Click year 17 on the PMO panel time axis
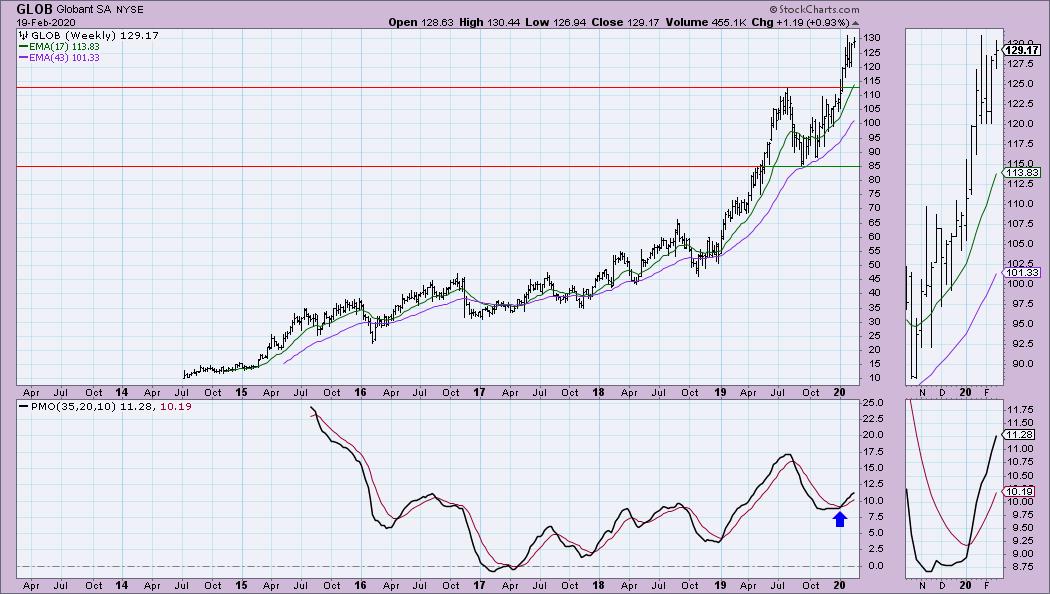 [x=479, y=585]
